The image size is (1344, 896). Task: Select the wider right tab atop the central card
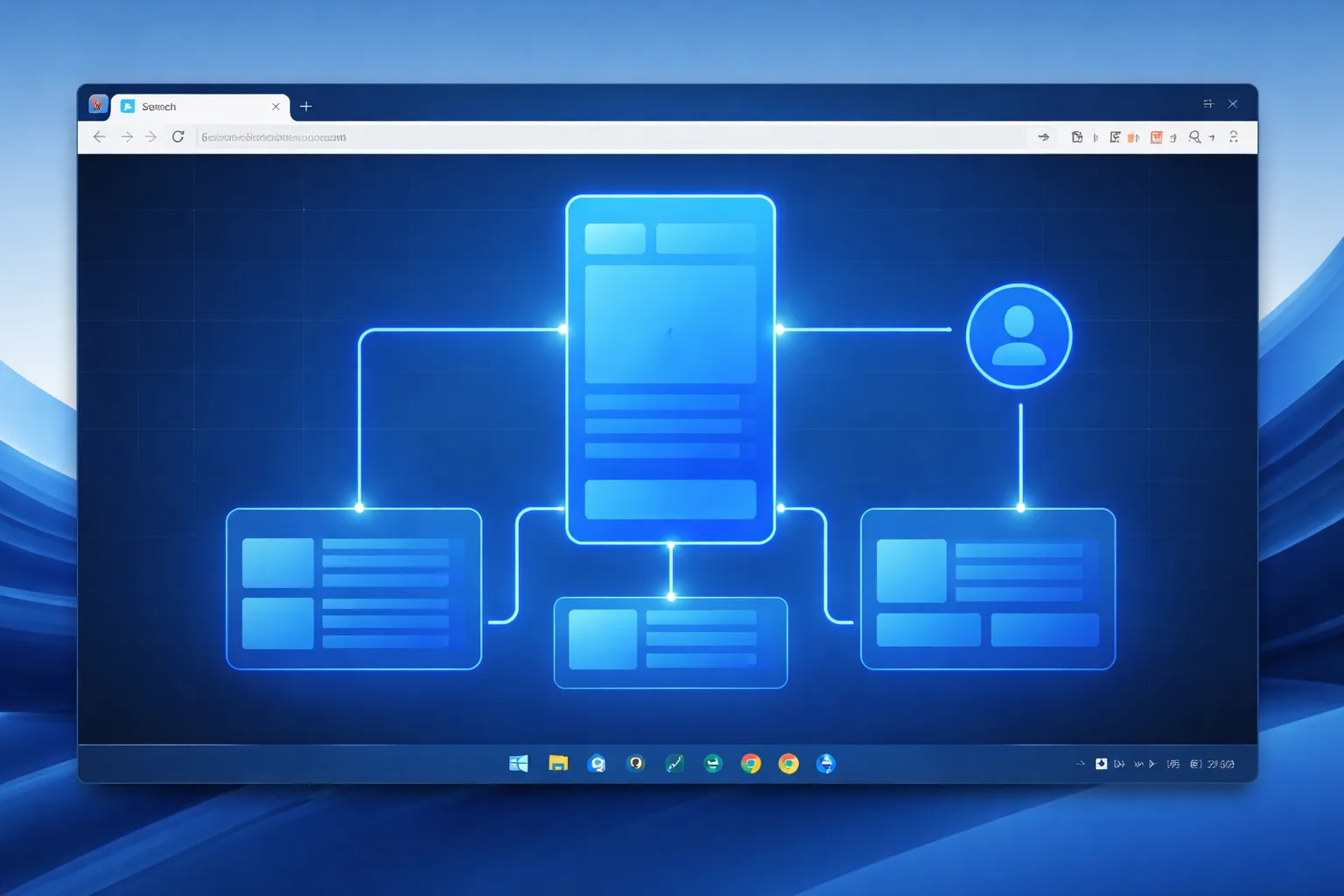(x=706, y=239)
